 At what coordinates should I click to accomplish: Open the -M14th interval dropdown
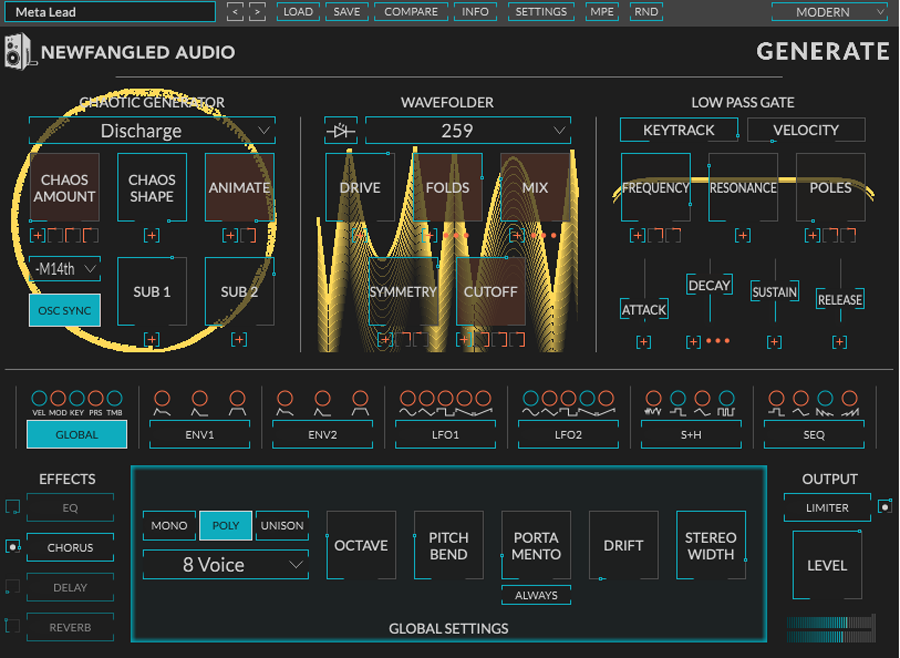tap(65, 269)
